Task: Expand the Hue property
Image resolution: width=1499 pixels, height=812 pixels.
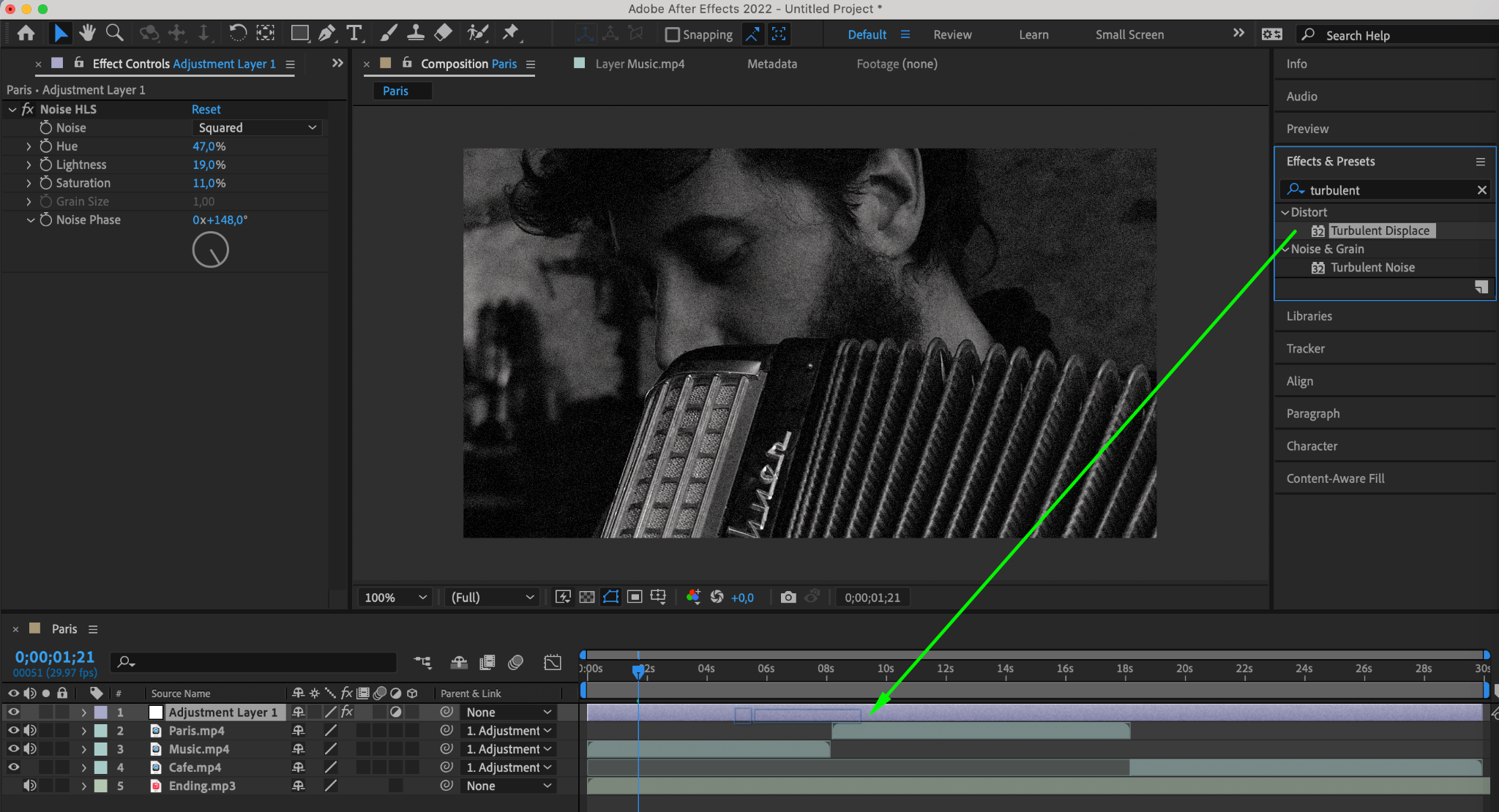Action: 29,146
